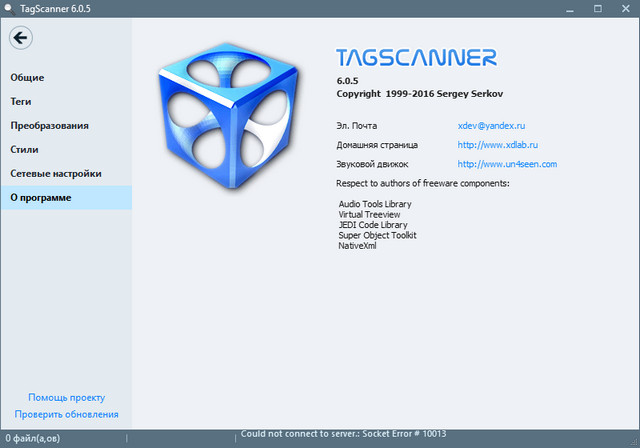
Task: Click Проверить обновления to check updates
Action: coord(66,414)
